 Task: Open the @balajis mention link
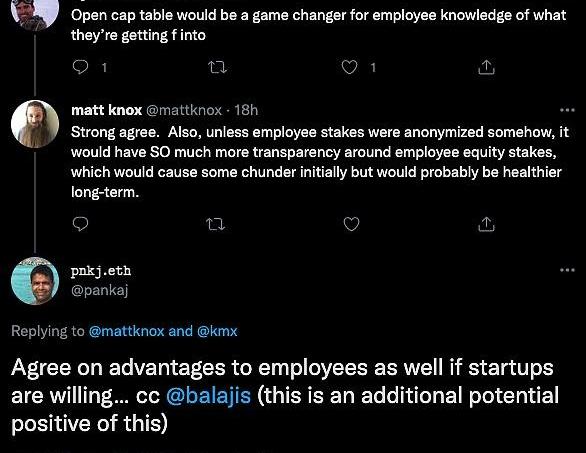(209, 395)
